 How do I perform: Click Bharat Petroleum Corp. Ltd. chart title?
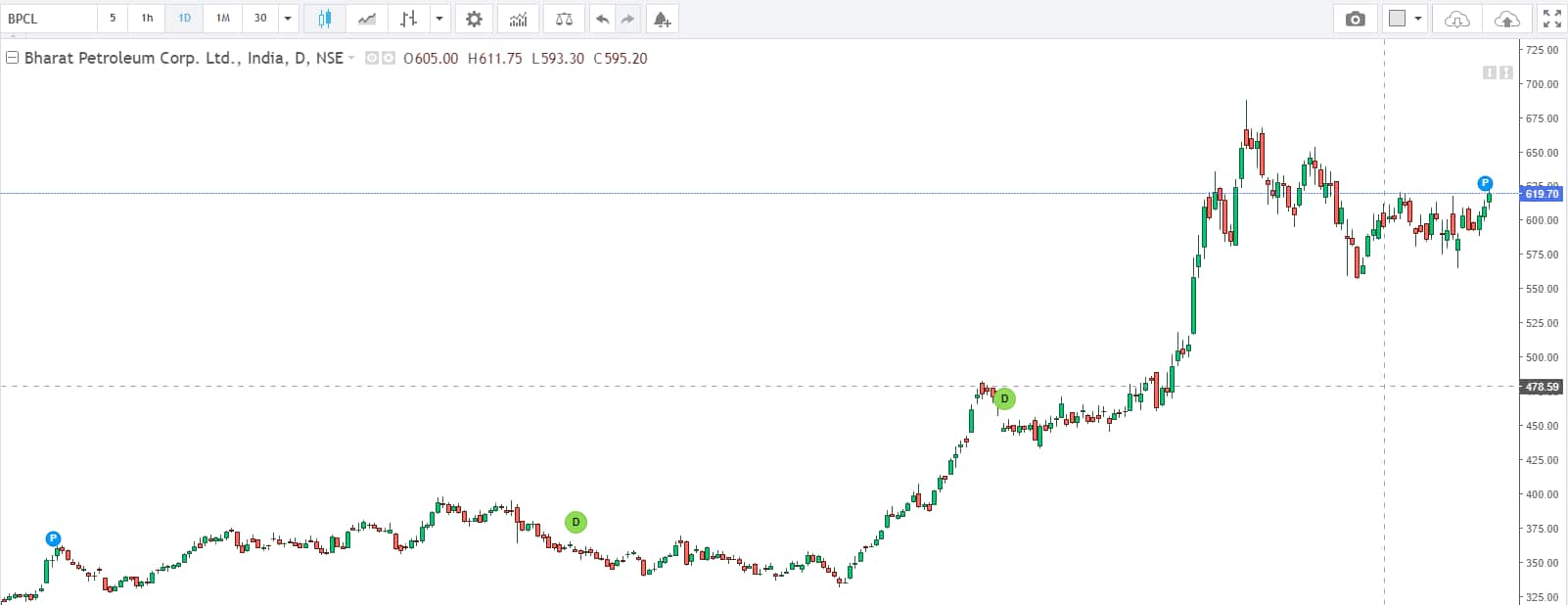click(x=131, y=59)
